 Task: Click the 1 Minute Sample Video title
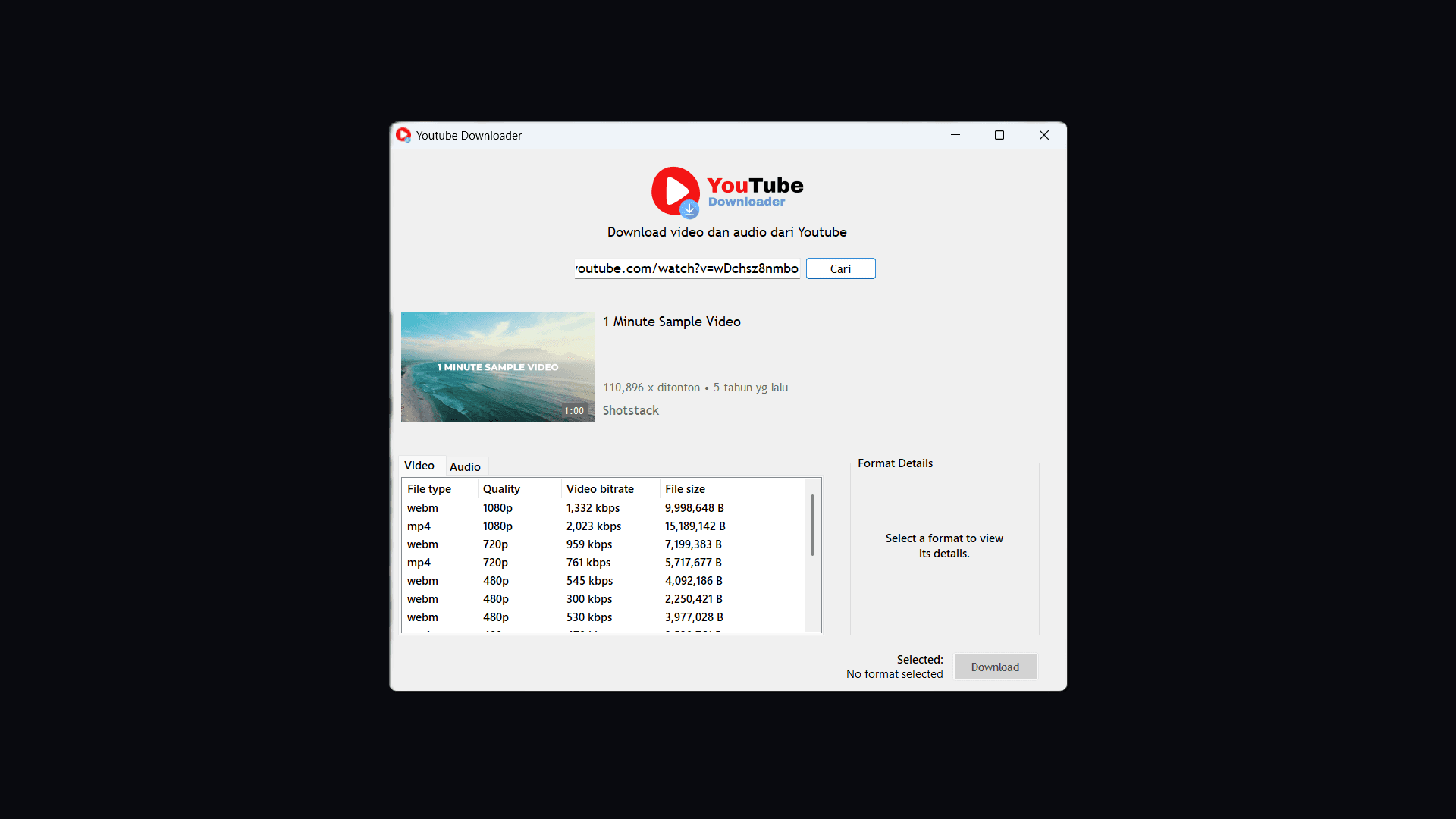pyautogui.click(x=672, y=322)
